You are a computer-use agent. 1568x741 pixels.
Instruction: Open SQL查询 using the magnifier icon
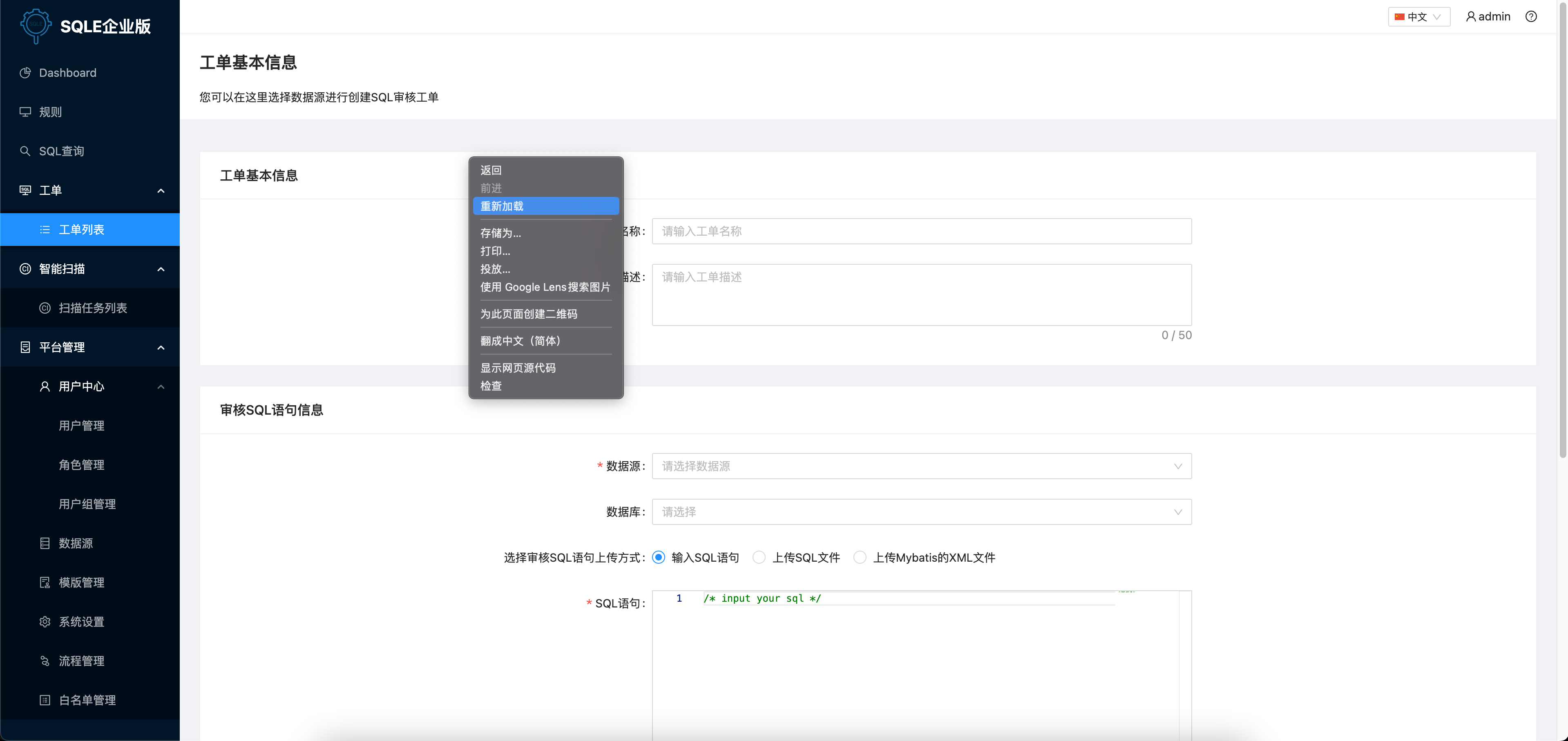[25, 150]
